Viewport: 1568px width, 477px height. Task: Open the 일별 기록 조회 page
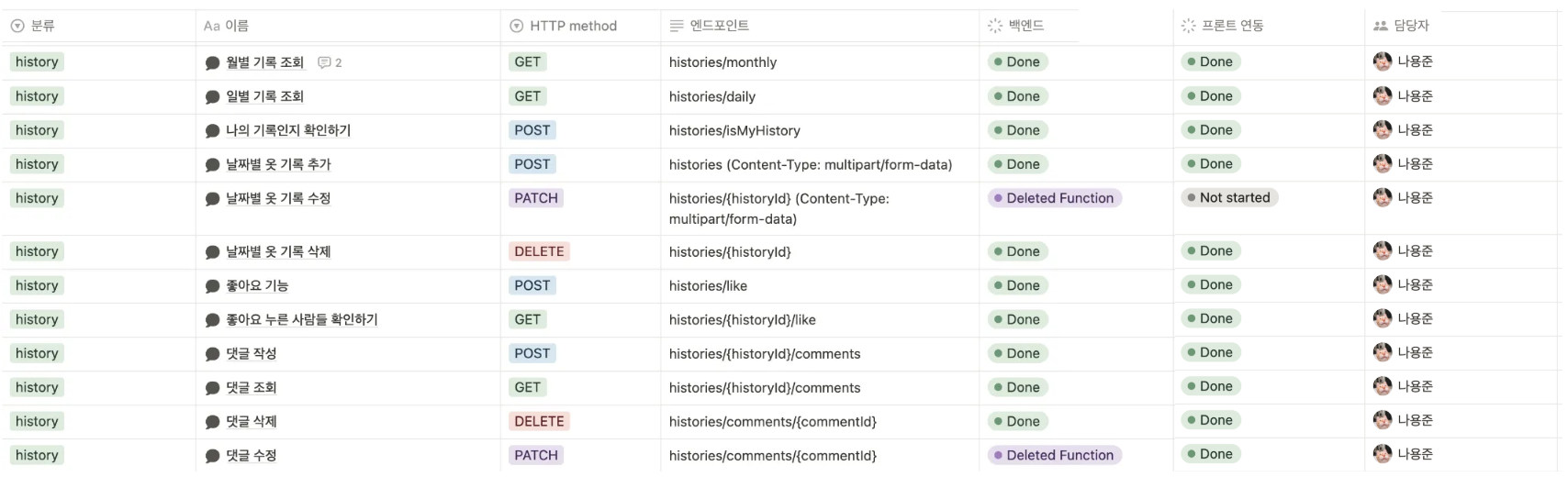(264, 96)
